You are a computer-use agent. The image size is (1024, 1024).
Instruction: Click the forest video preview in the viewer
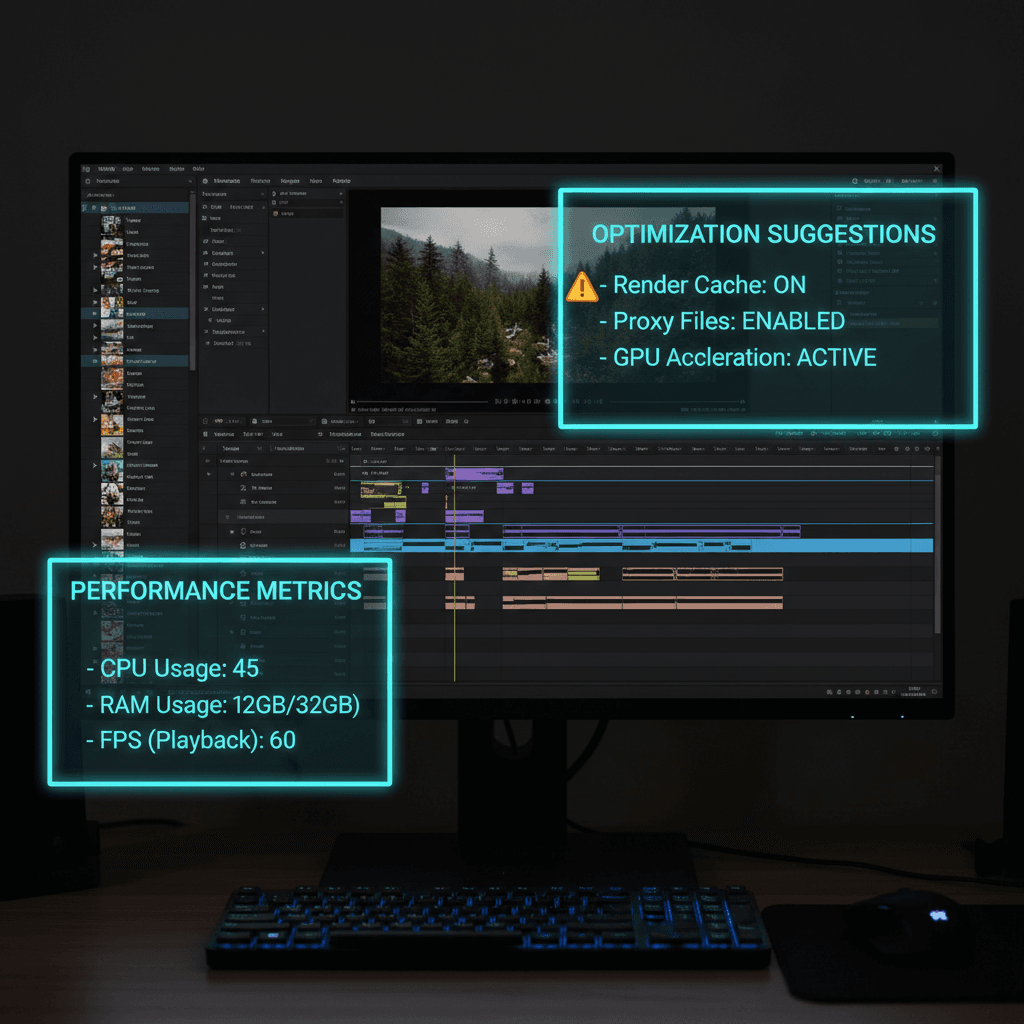[x=469, y=295]
